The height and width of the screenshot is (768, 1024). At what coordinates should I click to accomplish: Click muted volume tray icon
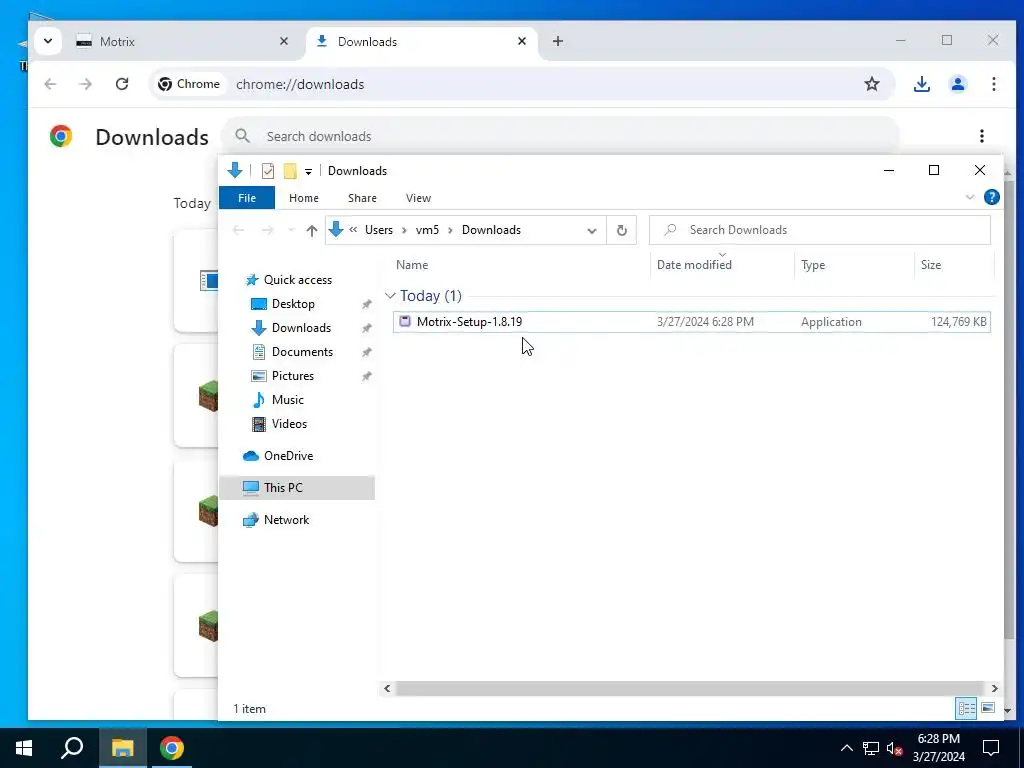894,748
